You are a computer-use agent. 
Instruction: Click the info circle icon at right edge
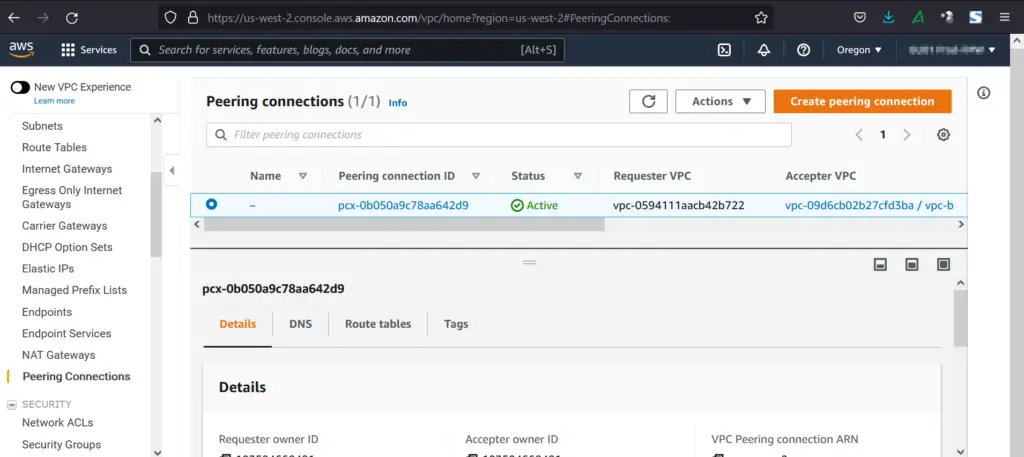(984, 93)
